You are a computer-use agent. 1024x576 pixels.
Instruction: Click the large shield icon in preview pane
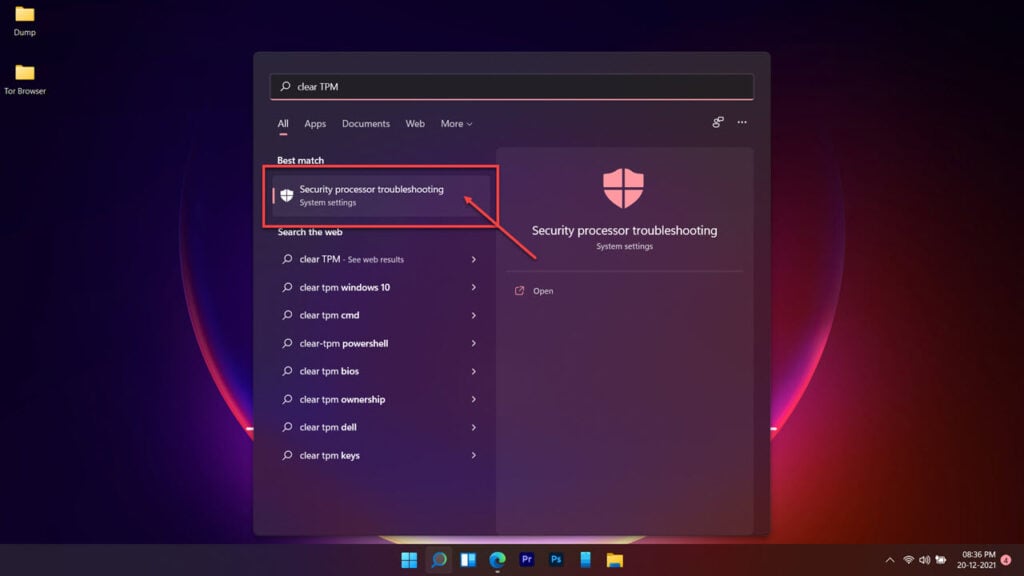[x=623, y=188]
